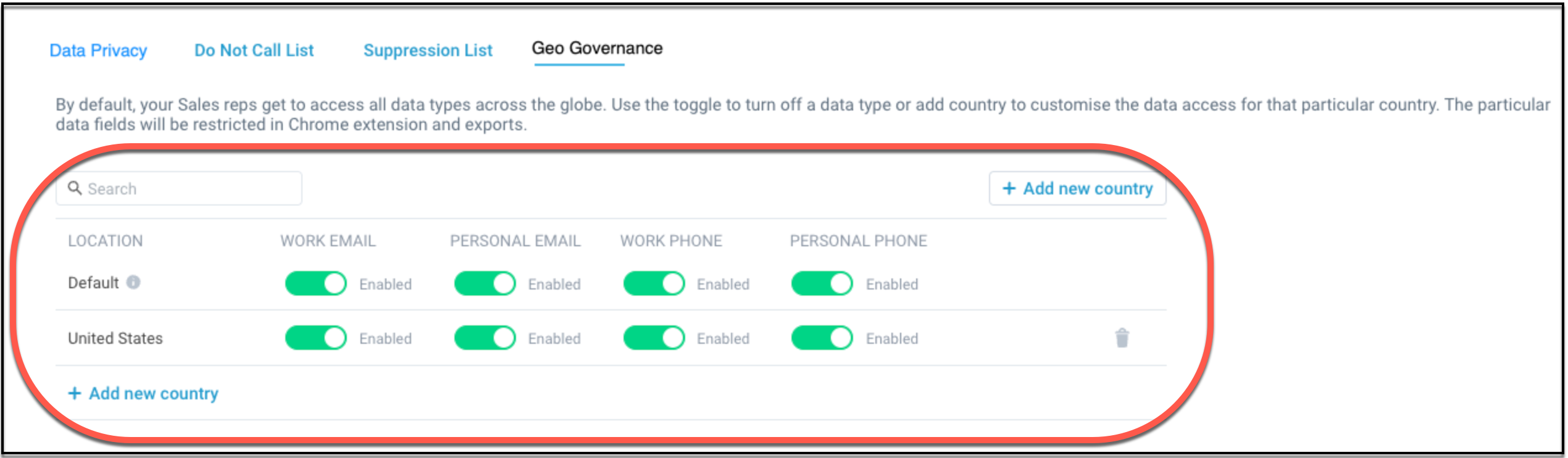
Task: Click the Add new country link below table
Action: [x=153, y=393]
